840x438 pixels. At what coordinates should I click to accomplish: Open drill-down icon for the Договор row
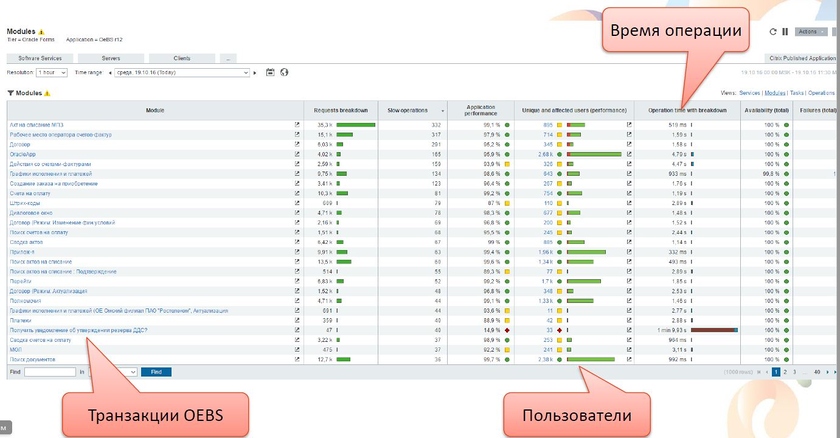tap(297, 144)
